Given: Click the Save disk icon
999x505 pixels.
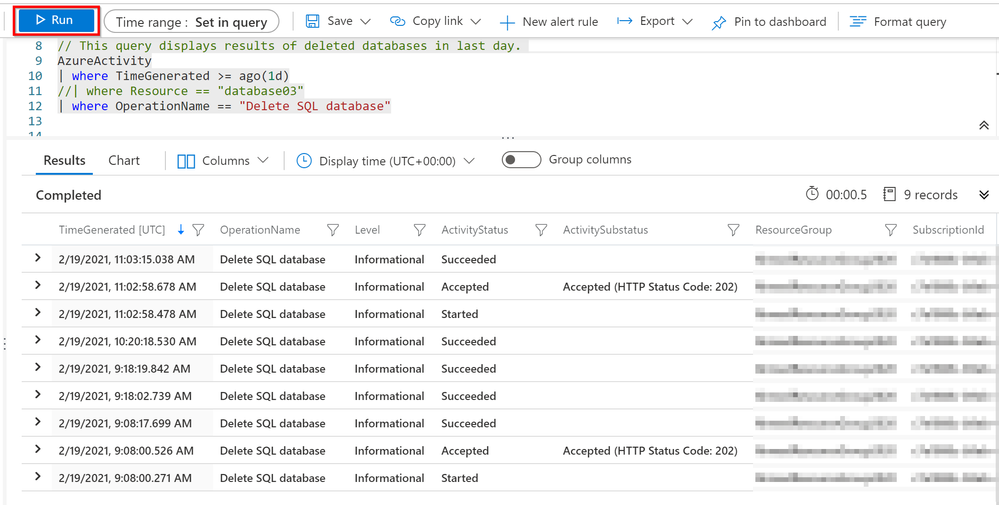Looking at the screenshot, I should click(x=313, y=21).
